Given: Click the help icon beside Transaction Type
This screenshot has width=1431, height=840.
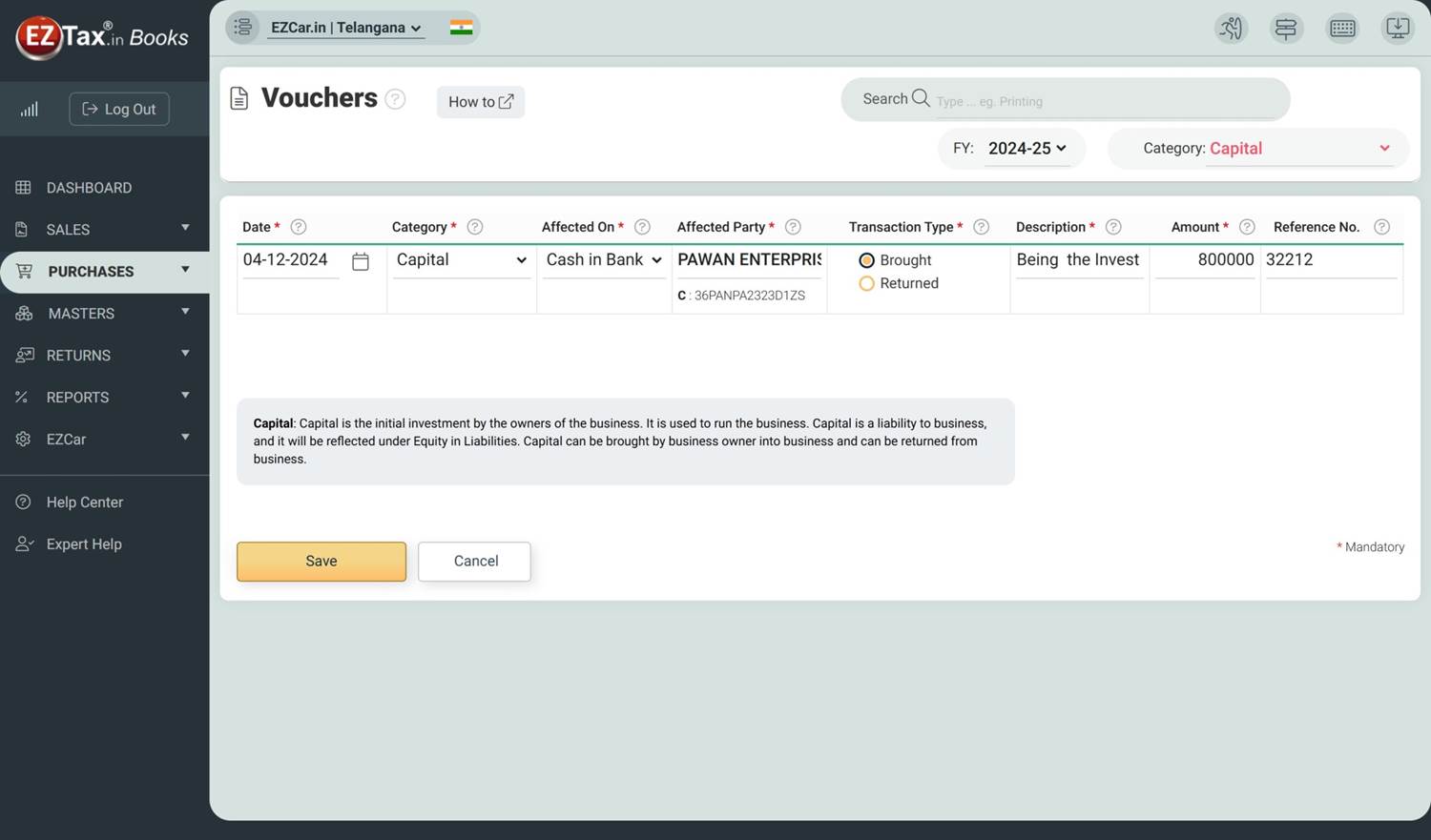Looking at the screenshot, I should click(x=981, y=227).
